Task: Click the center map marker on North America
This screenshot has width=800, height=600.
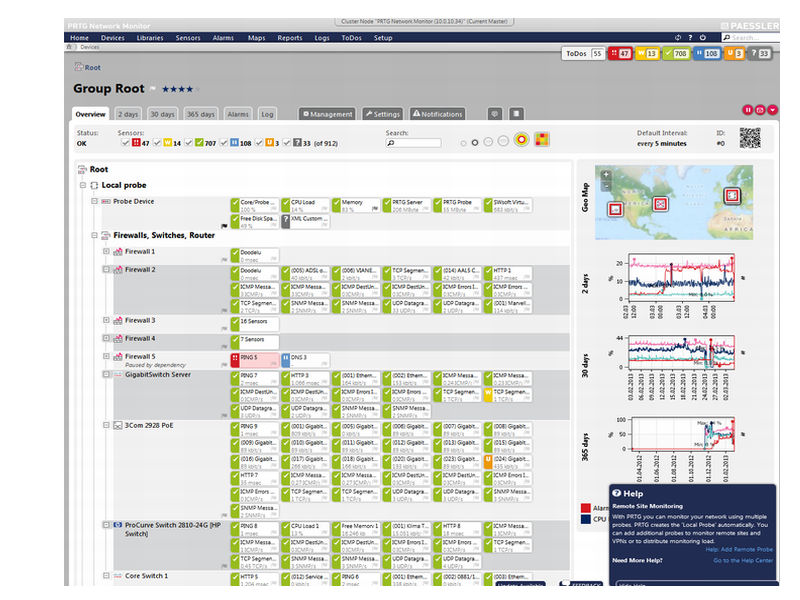Action: [660, 204]
